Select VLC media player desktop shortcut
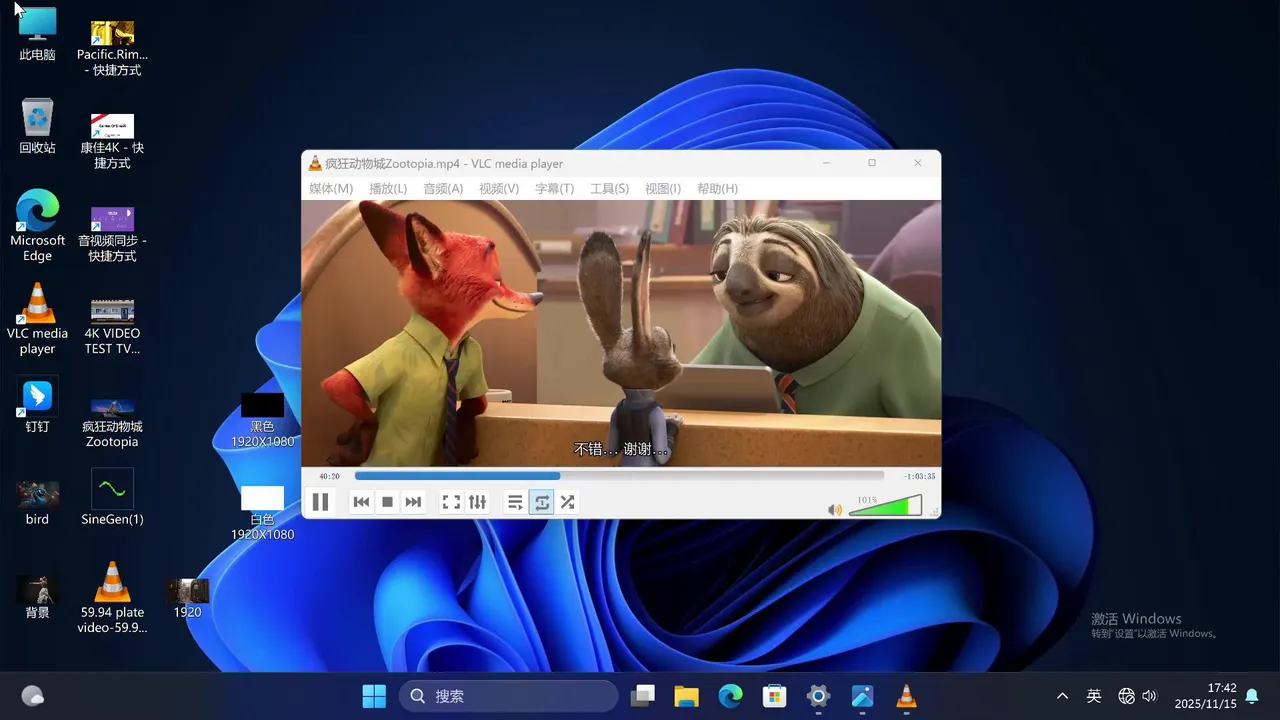Viewport: 1280px width, 720px height. 37,319
